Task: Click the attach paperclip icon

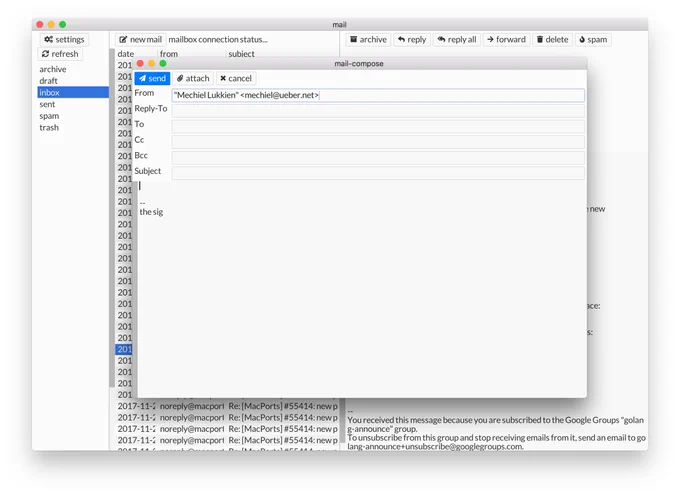Action: pos(180,78)
